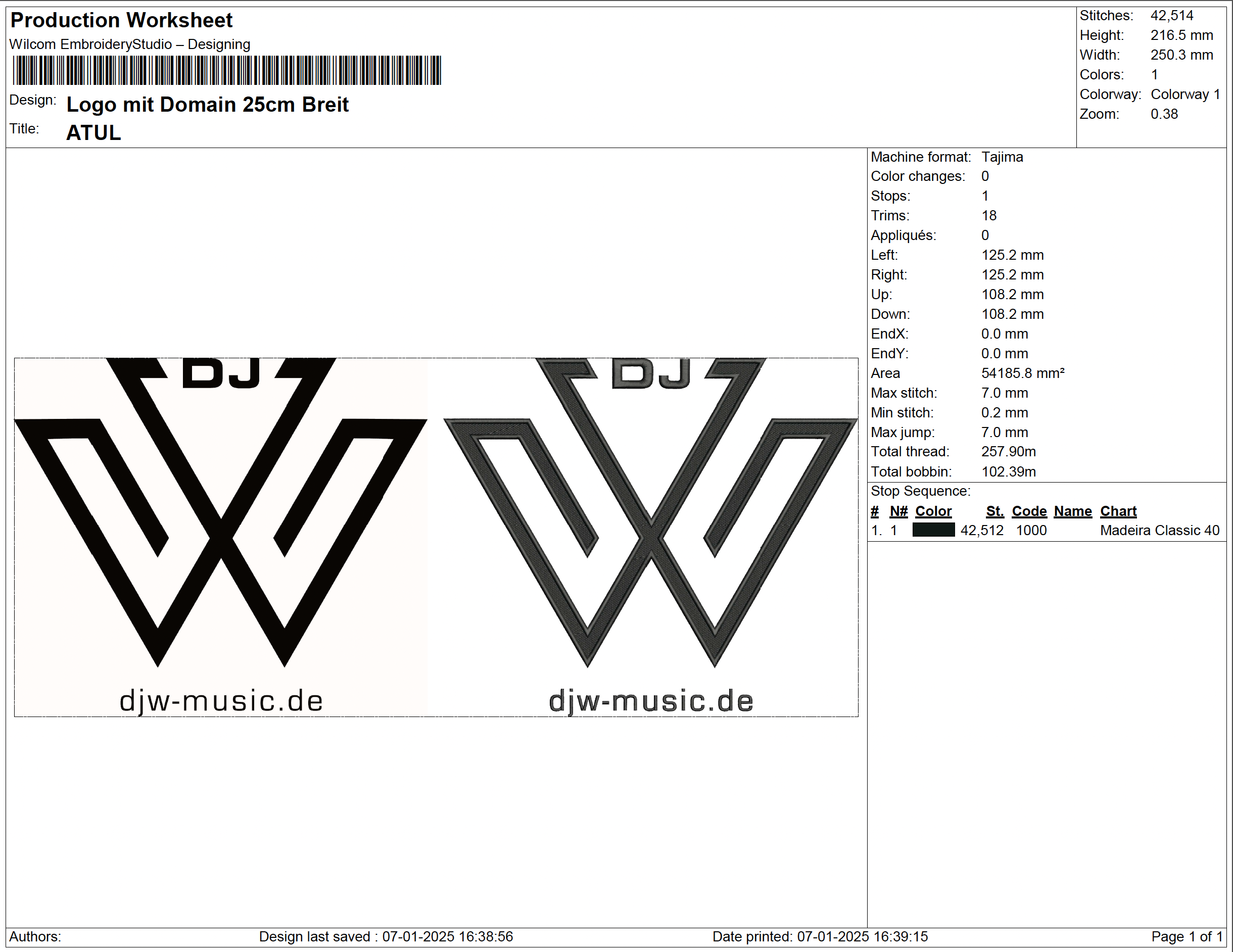Click the Madeira Classic 40 chart entry
This screenshot has width=1233, height=952.
(x=1159, y=531)
